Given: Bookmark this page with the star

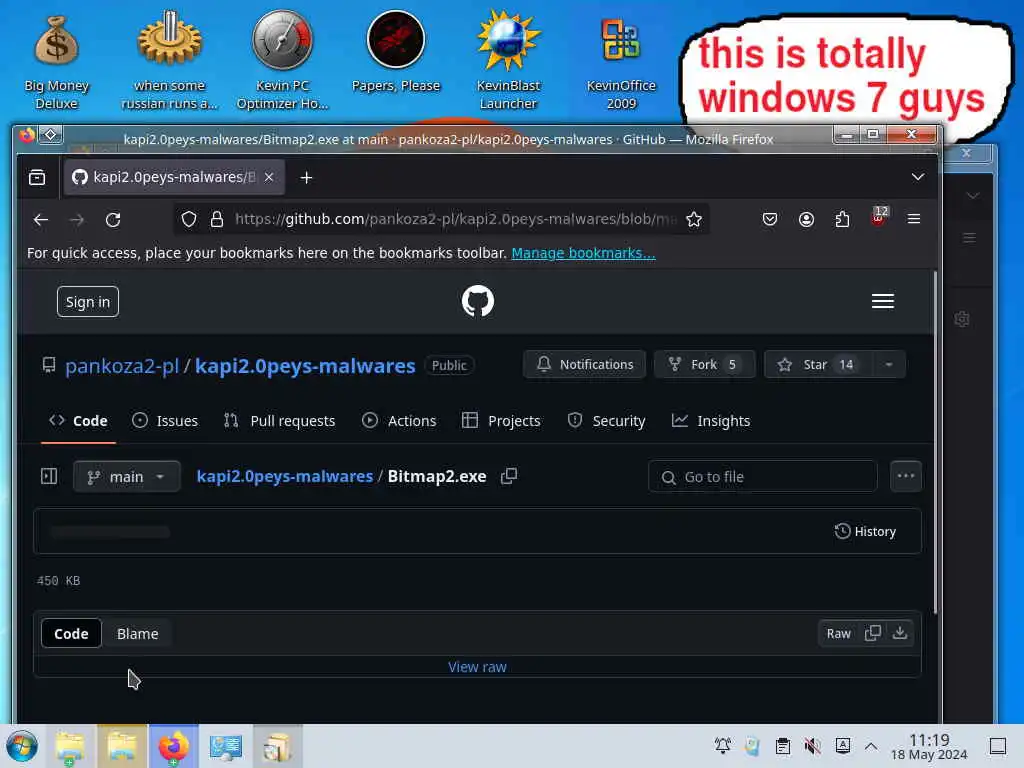Looking at the screenshot, I should point(694,219).
